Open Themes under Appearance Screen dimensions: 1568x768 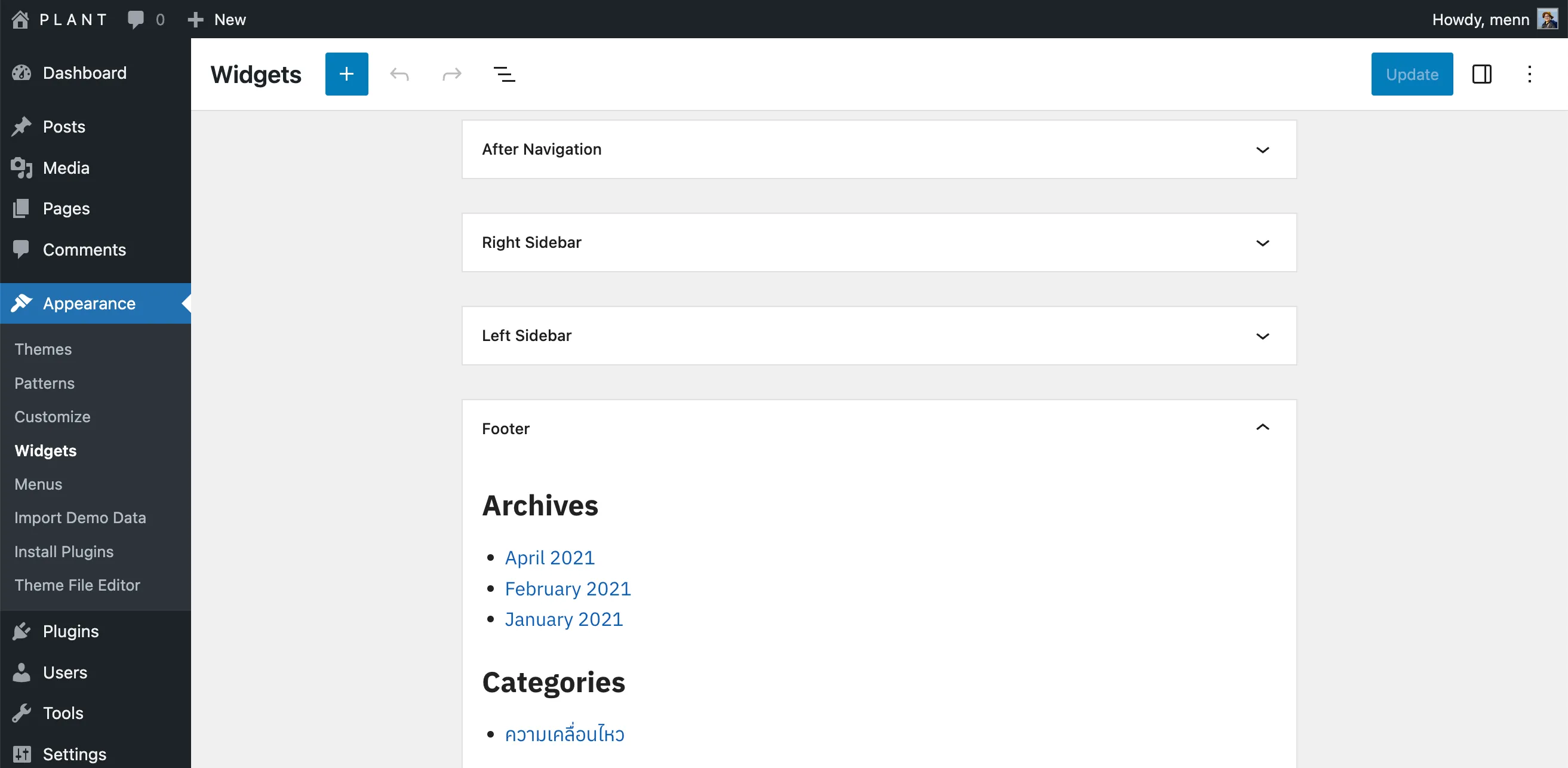pos(42,349)
